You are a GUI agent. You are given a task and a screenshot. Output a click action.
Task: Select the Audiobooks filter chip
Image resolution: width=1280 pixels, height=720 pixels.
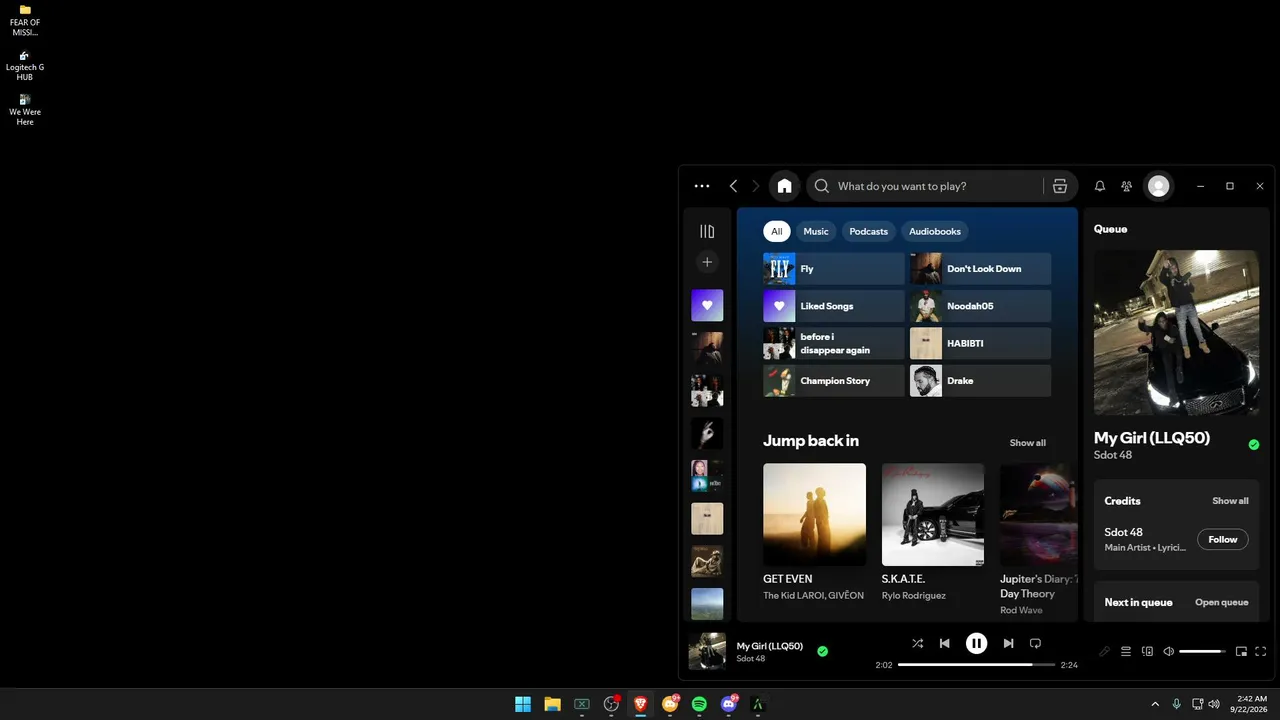[935, 231]
